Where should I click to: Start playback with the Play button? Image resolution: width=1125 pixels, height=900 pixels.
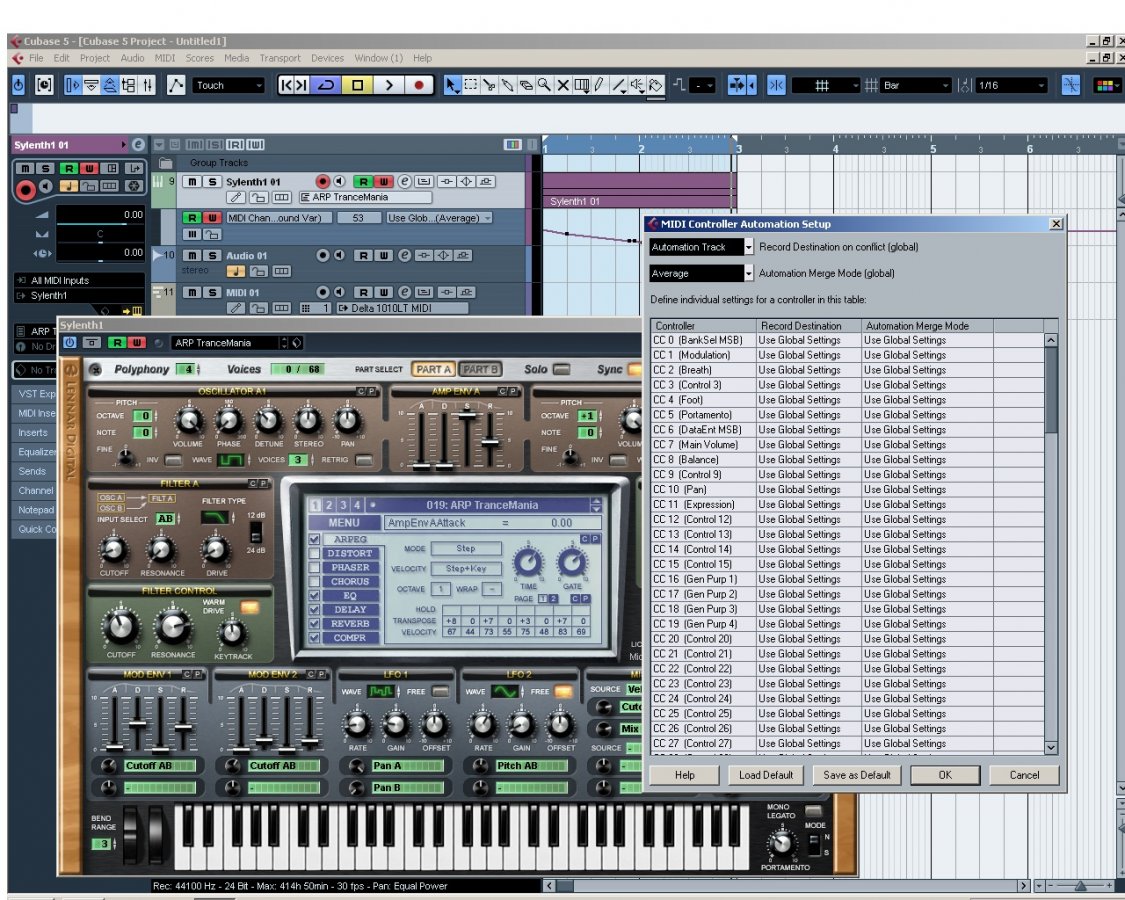tap(388, 85)
